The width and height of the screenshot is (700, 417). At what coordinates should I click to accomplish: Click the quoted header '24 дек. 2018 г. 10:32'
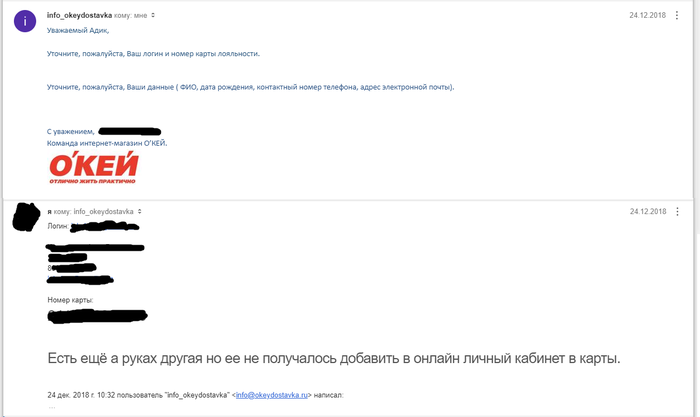pyautogui.click(x=88, y=396)
